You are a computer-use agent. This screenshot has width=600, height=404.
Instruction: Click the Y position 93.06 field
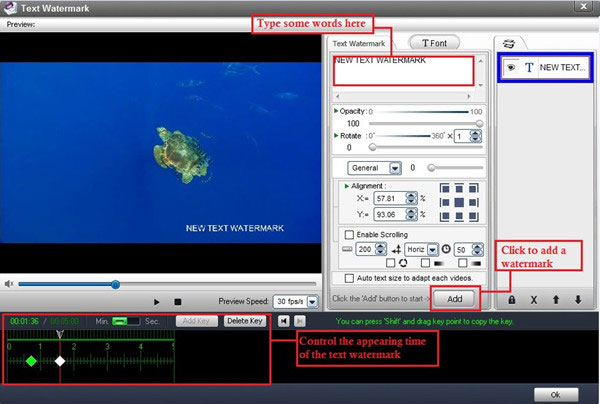tap(390, 214)
